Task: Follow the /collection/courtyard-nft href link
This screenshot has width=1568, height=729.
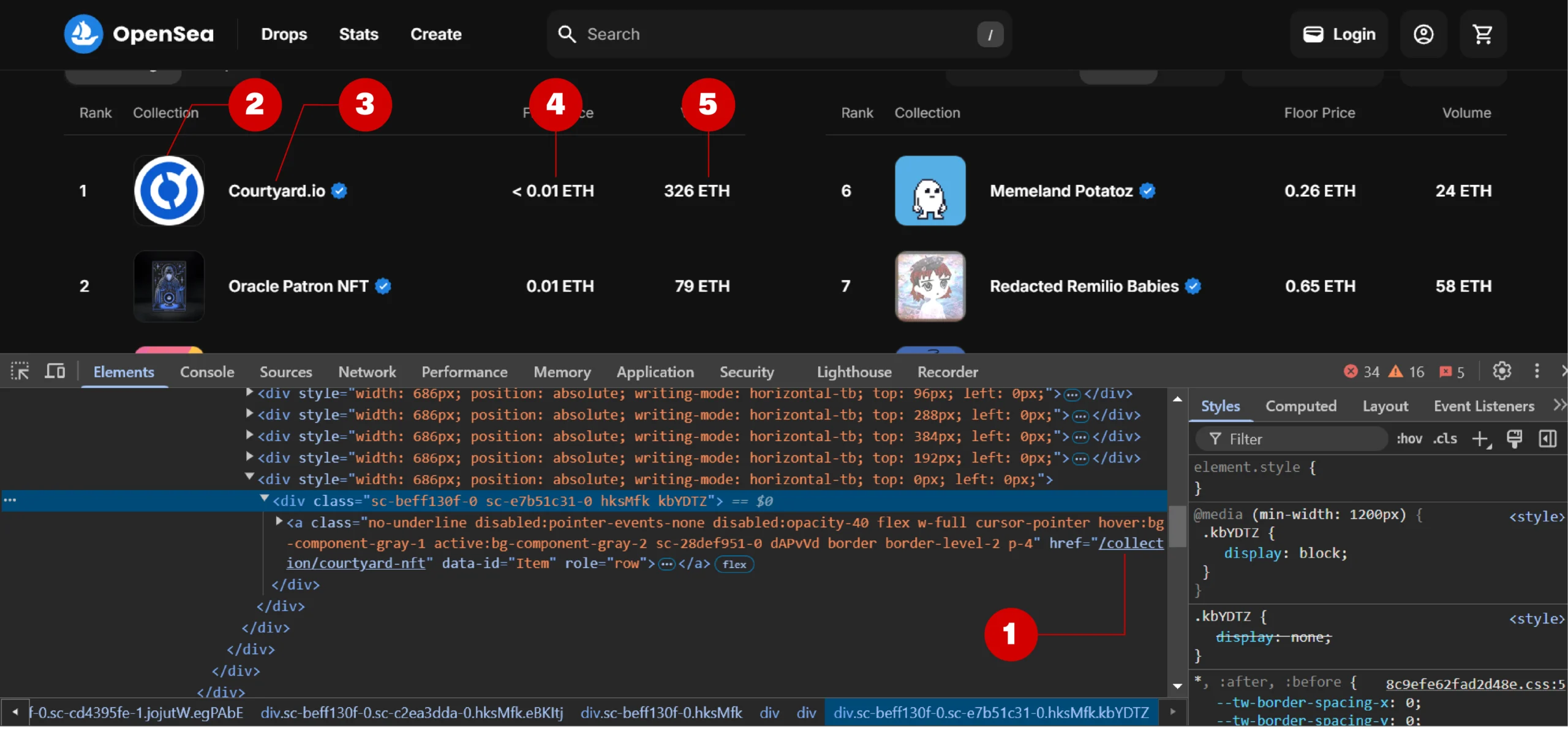Action: [x=1130, y=543]
